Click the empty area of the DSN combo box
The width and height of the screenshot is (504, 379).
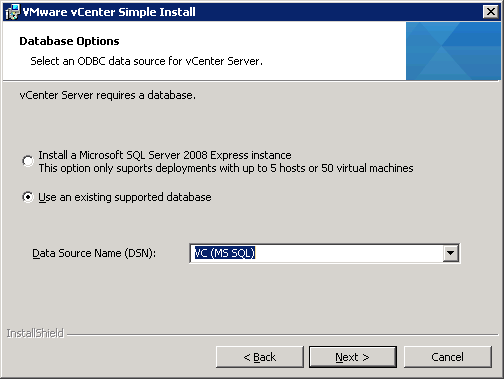(x=349, y=253)
